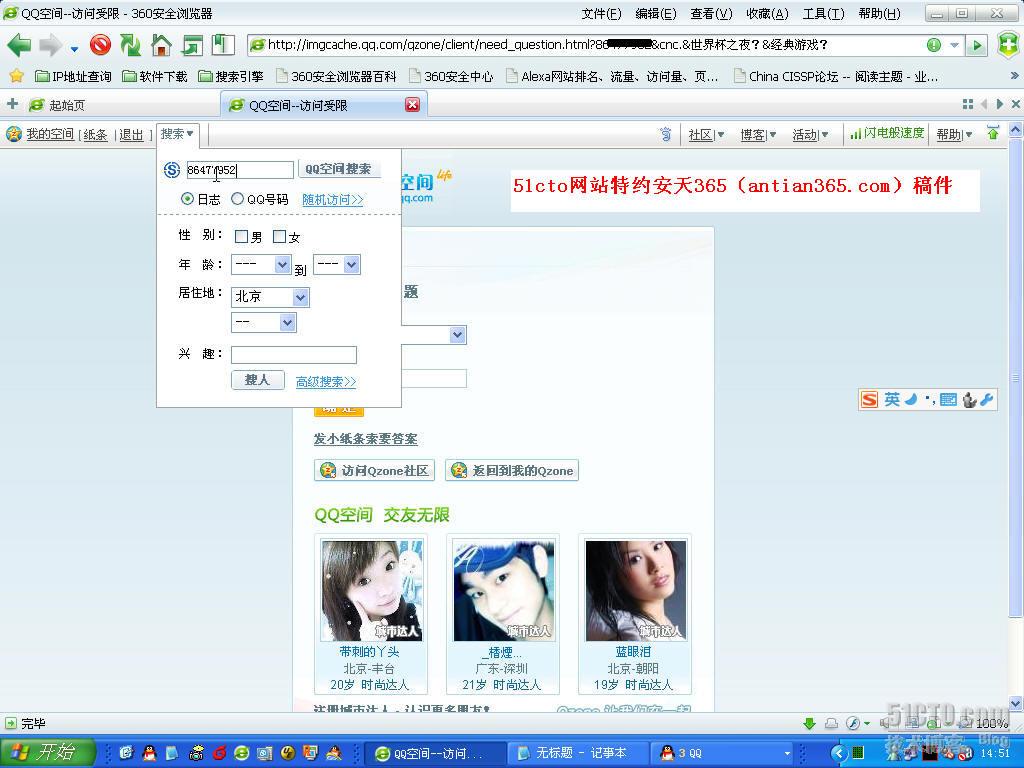Screen dimensions: 1024x768
Task: Click the green go arrow beside address bar
Action: click(976, 45)
